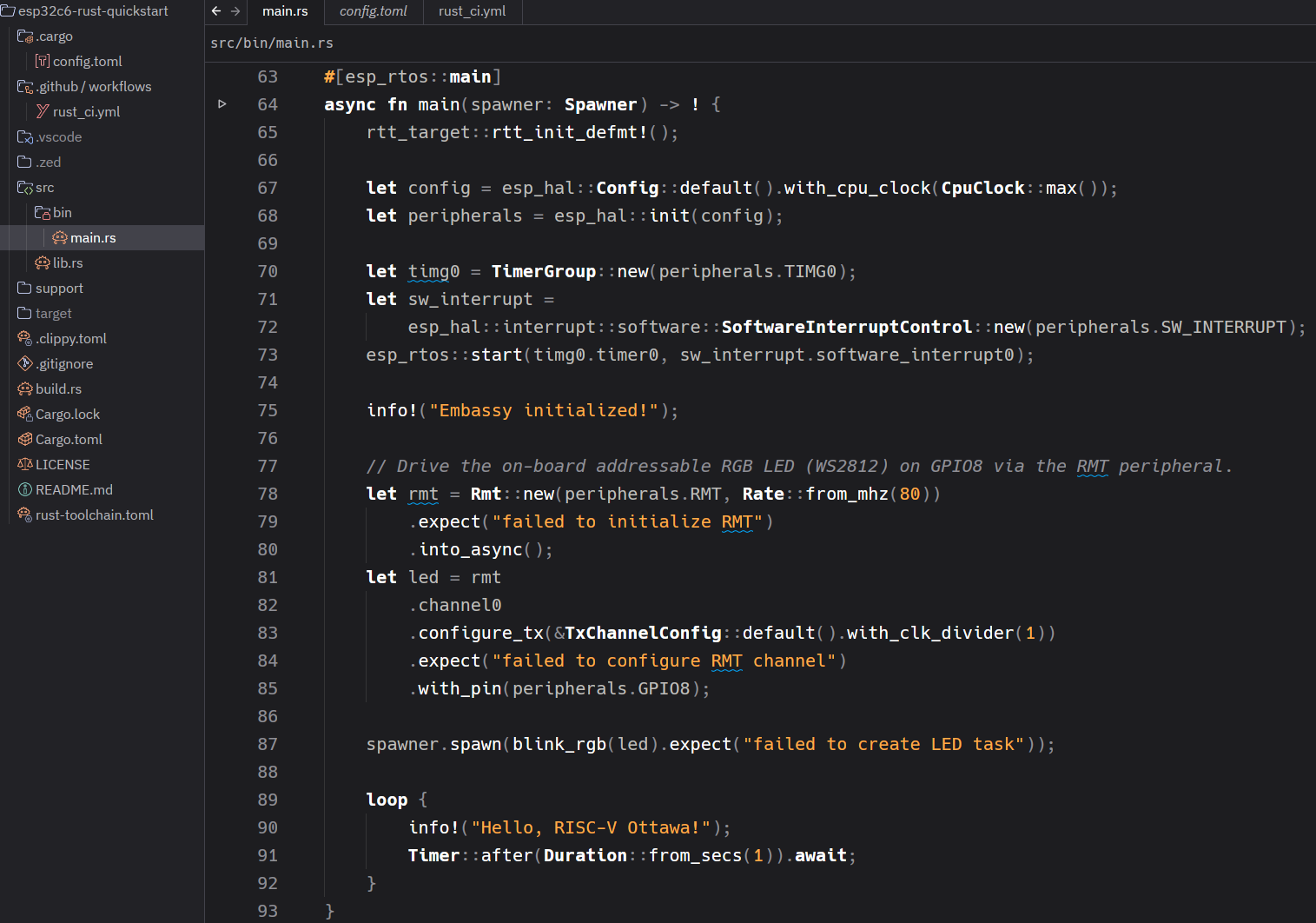Click the blink_rgb call on line 87

[559, 744]
